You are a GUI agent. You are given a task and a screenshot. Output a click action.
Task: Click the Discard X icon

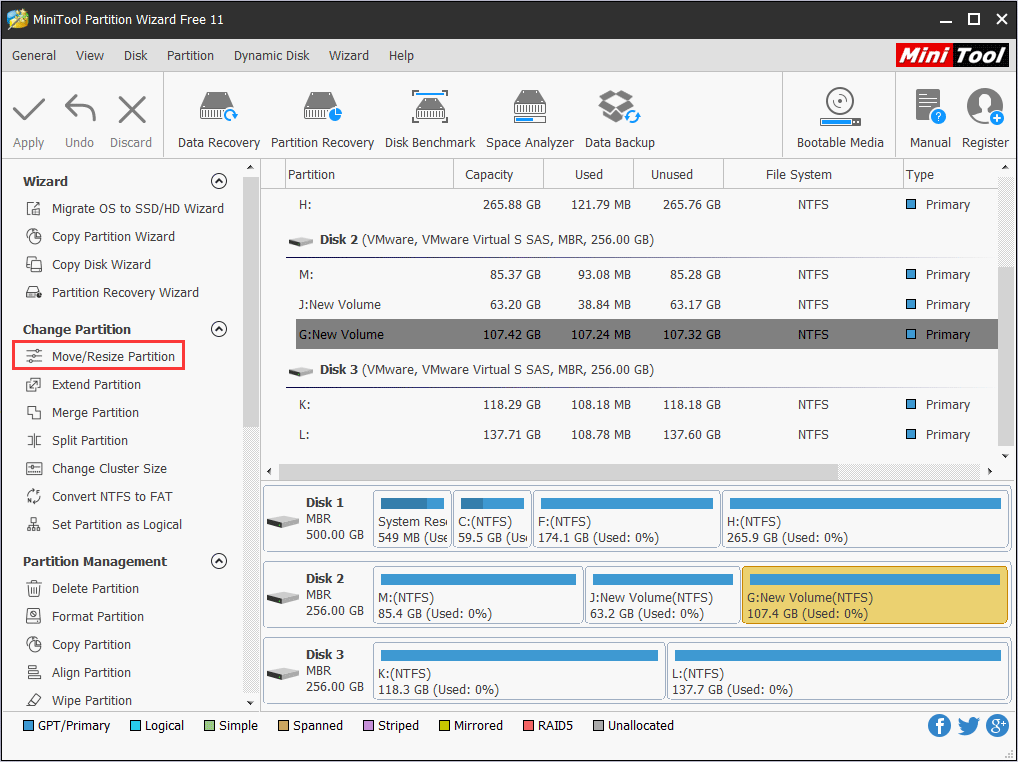pyautogui.click(x=132, y=109)
